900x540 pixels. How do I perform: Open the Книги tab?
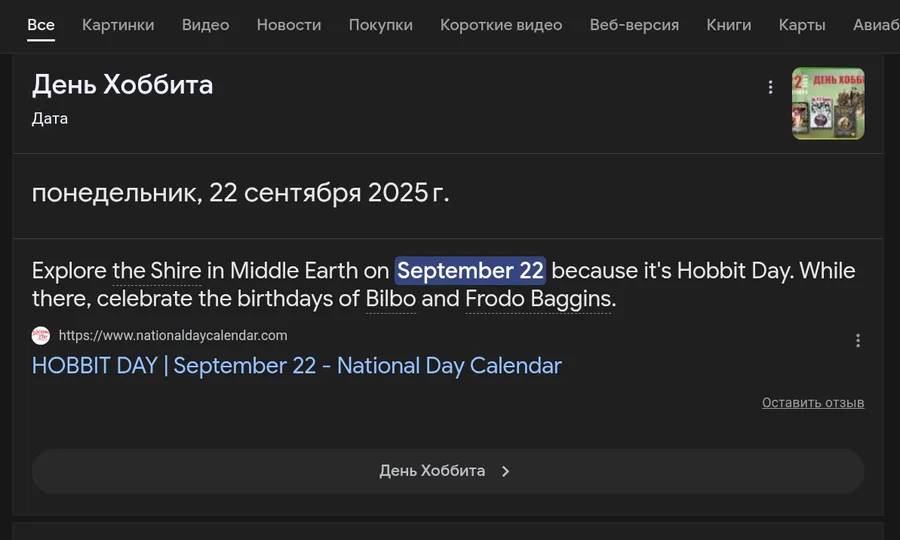(729, 25)
